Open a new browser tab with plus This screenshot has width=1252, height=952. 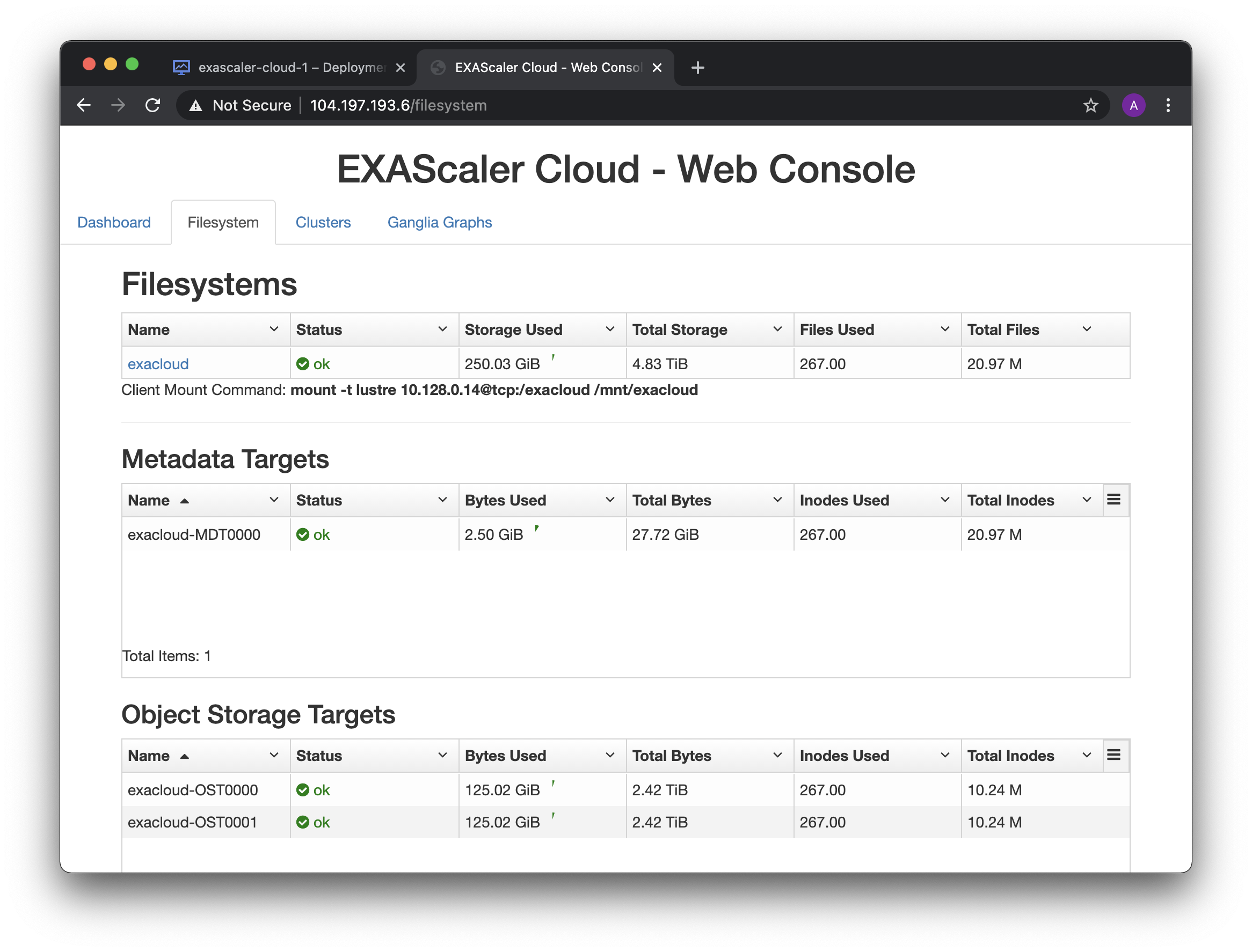(698, 68)
